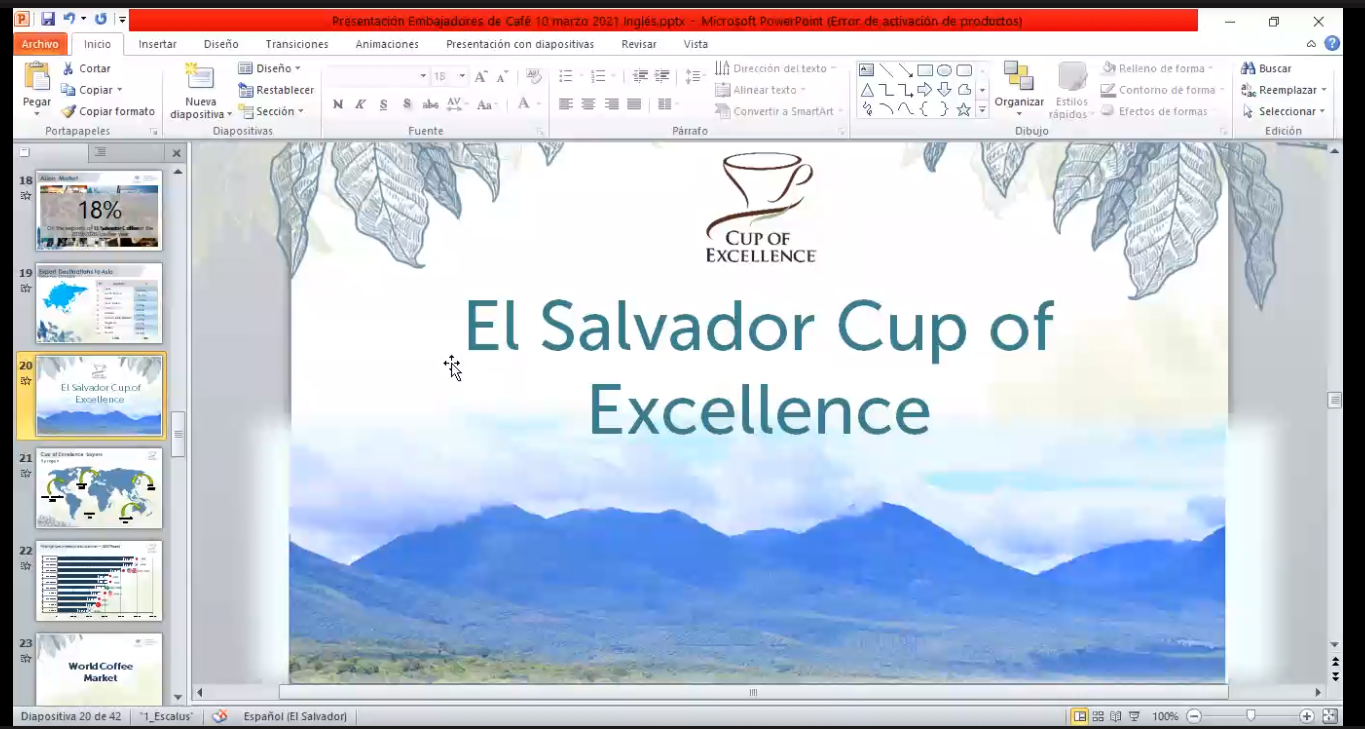Open Diseño layout dropdown in Diapositivas group
The width and height of the screenshot is (1365, 729).
coord(270,68)
